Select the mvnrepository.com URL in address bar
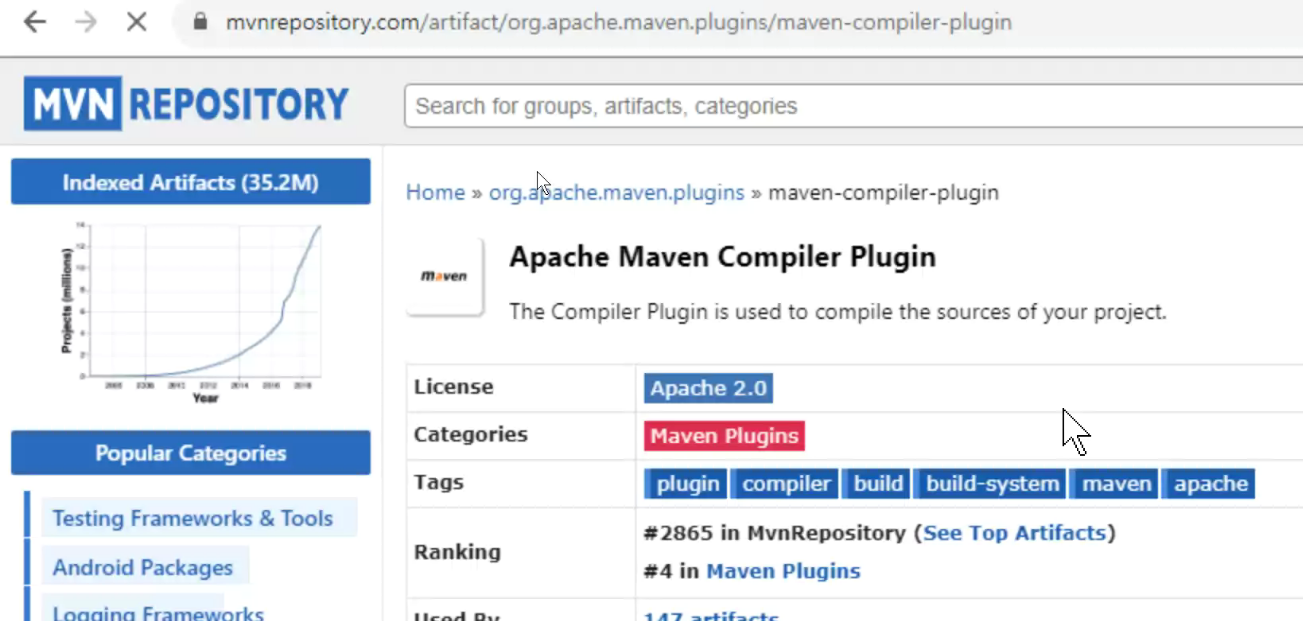 (x=618, y=22)
